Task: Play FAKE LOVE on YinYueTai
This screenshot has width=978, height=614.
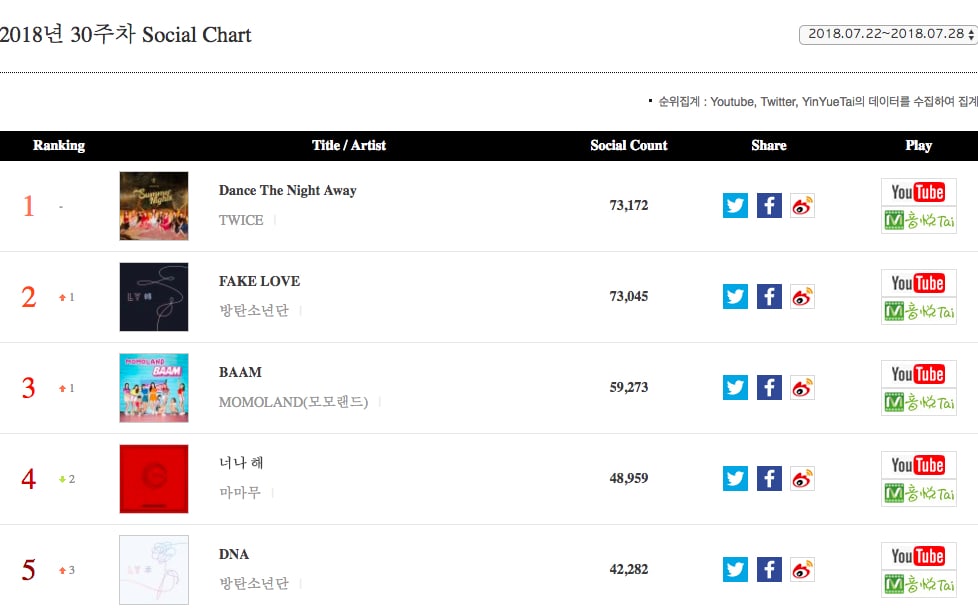Action: tap(918, 311)
